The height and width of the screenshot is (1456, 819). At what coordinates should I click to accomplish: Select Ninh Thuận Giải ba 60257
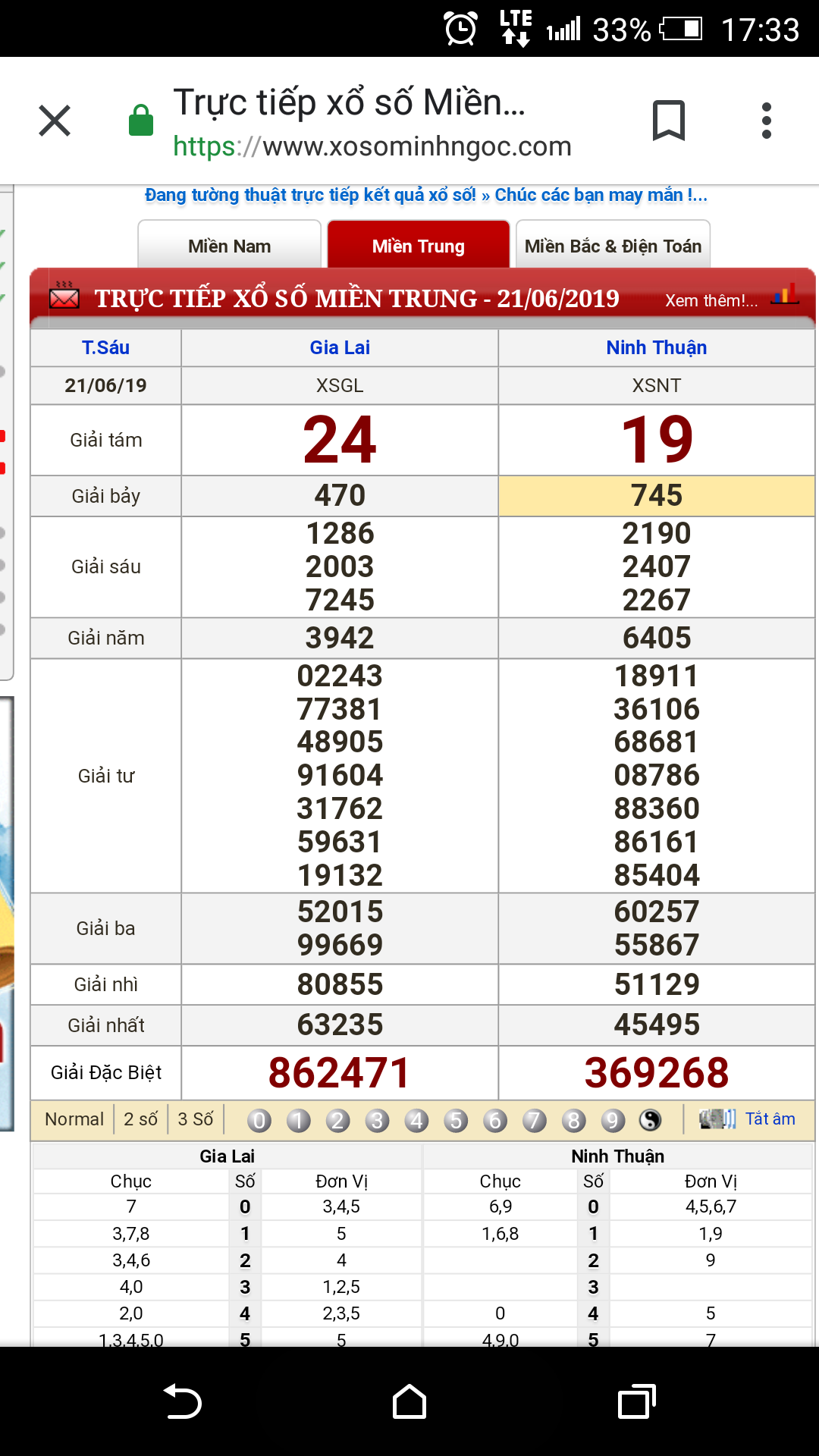(657, 912)
